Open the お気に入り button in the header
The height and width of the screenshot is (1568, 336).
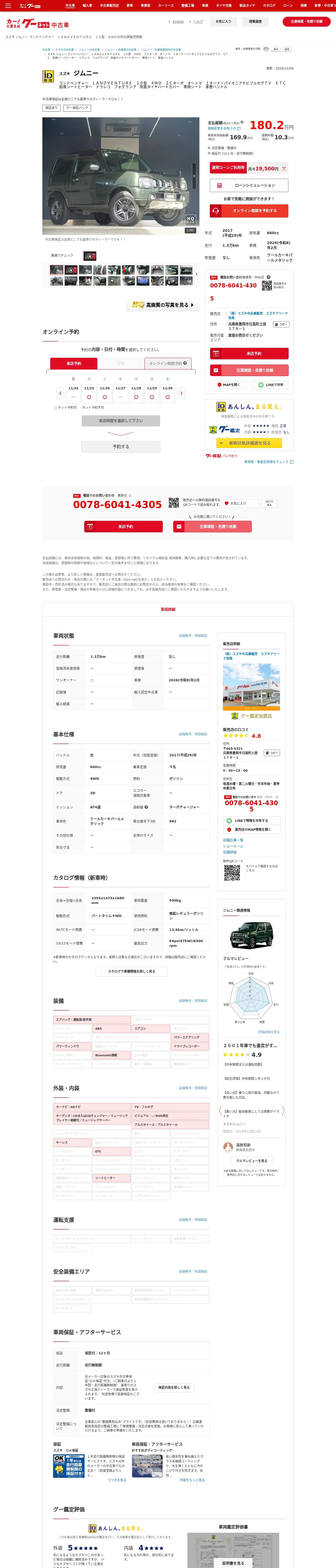(224, 21)
